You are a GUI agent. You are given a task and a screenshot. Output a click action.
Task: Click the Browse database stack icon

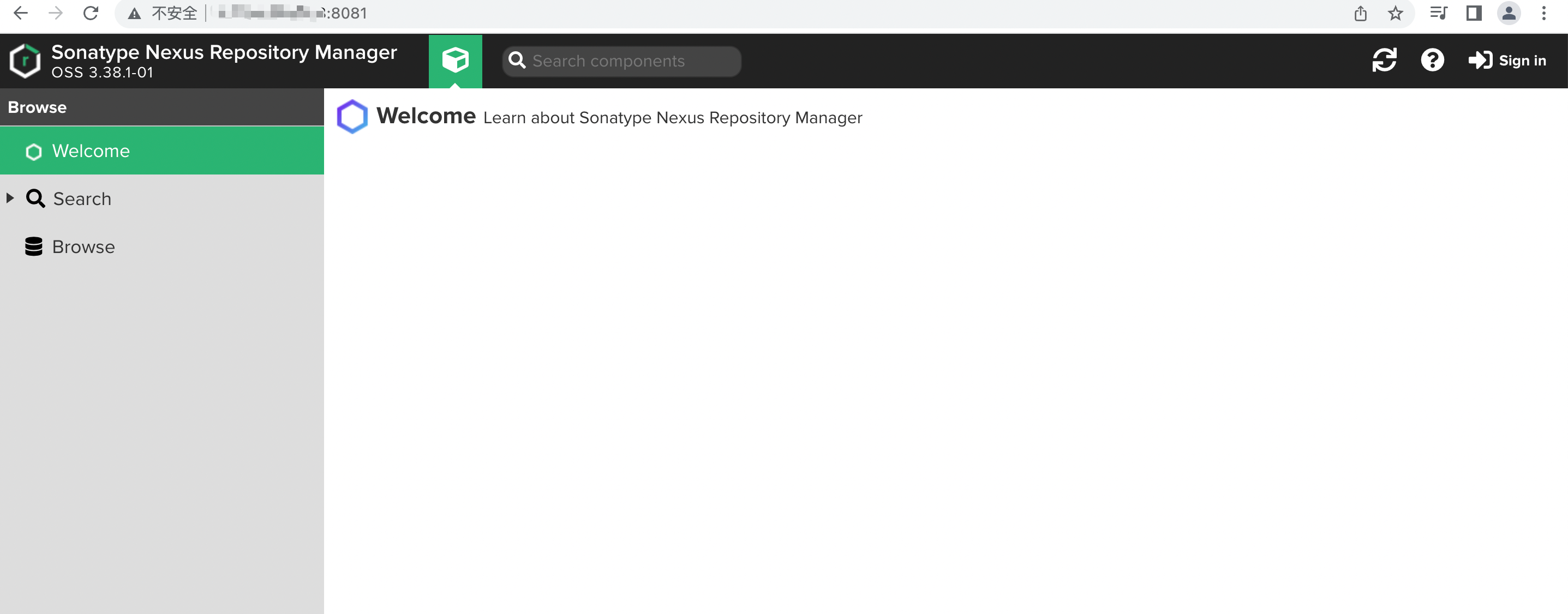(33, 246)
